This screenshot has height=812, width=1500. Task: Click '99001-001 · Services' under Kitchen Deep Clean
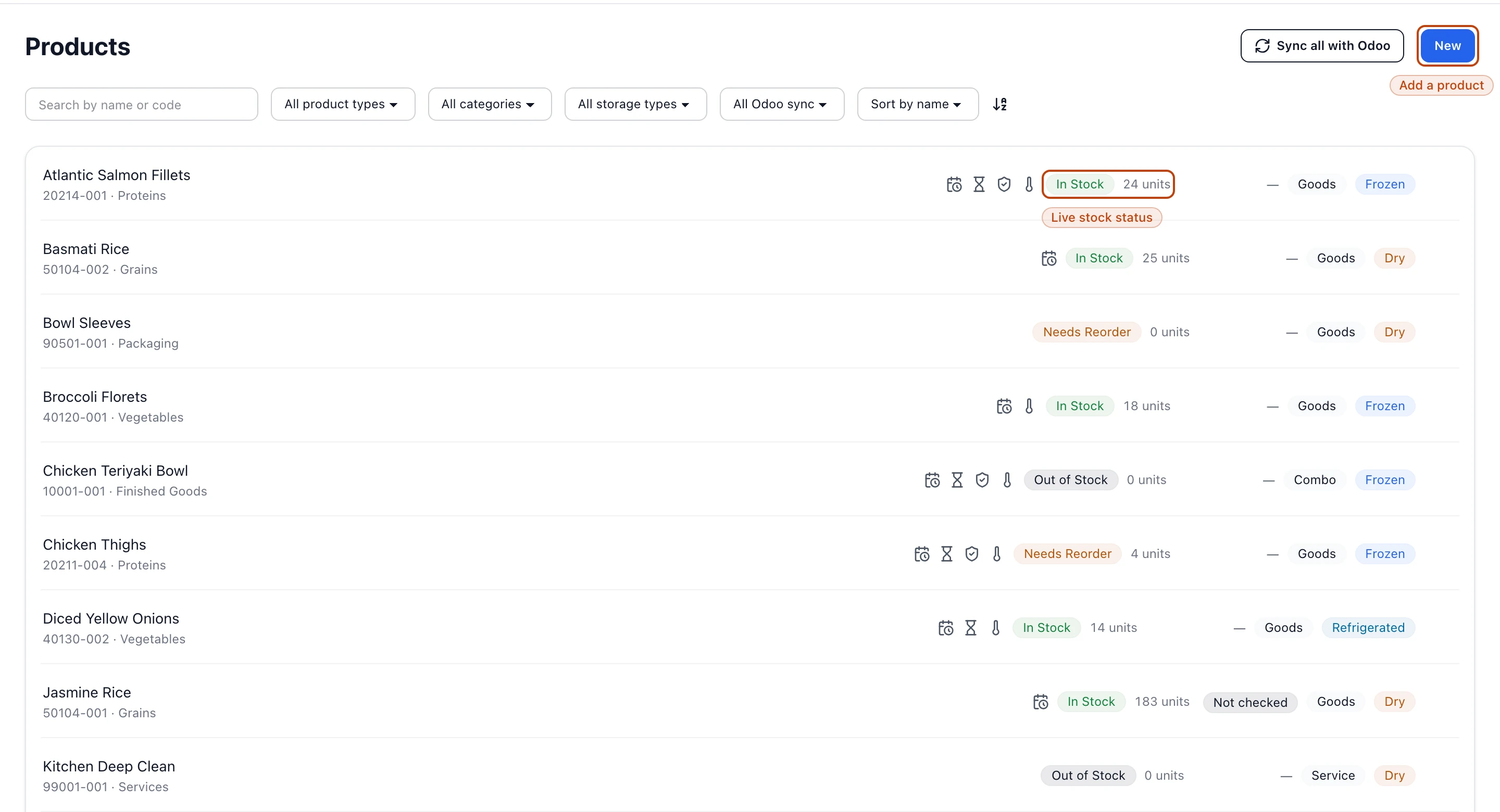(105, 788)
